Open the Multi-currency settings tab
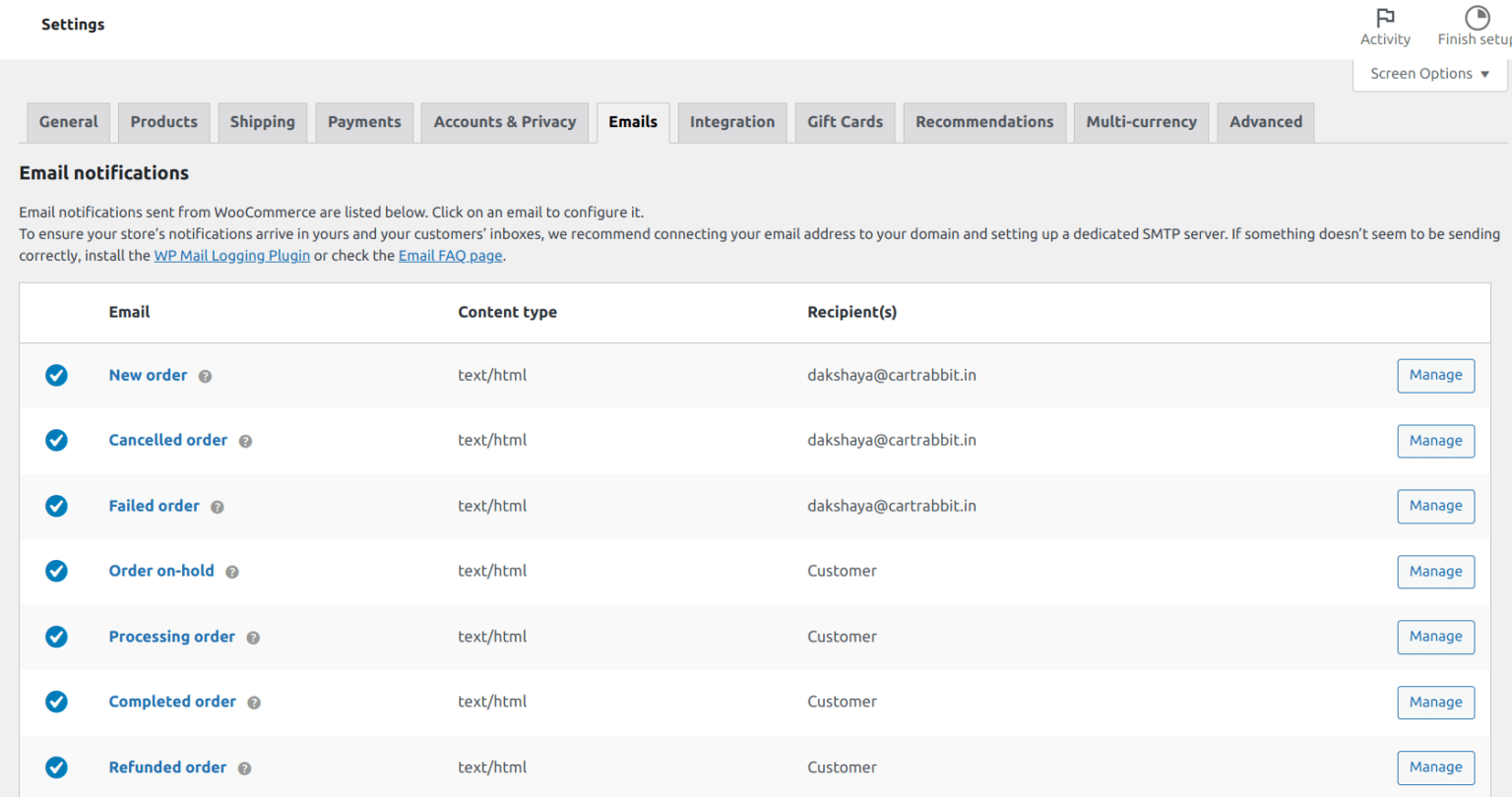 (1141, 122)
